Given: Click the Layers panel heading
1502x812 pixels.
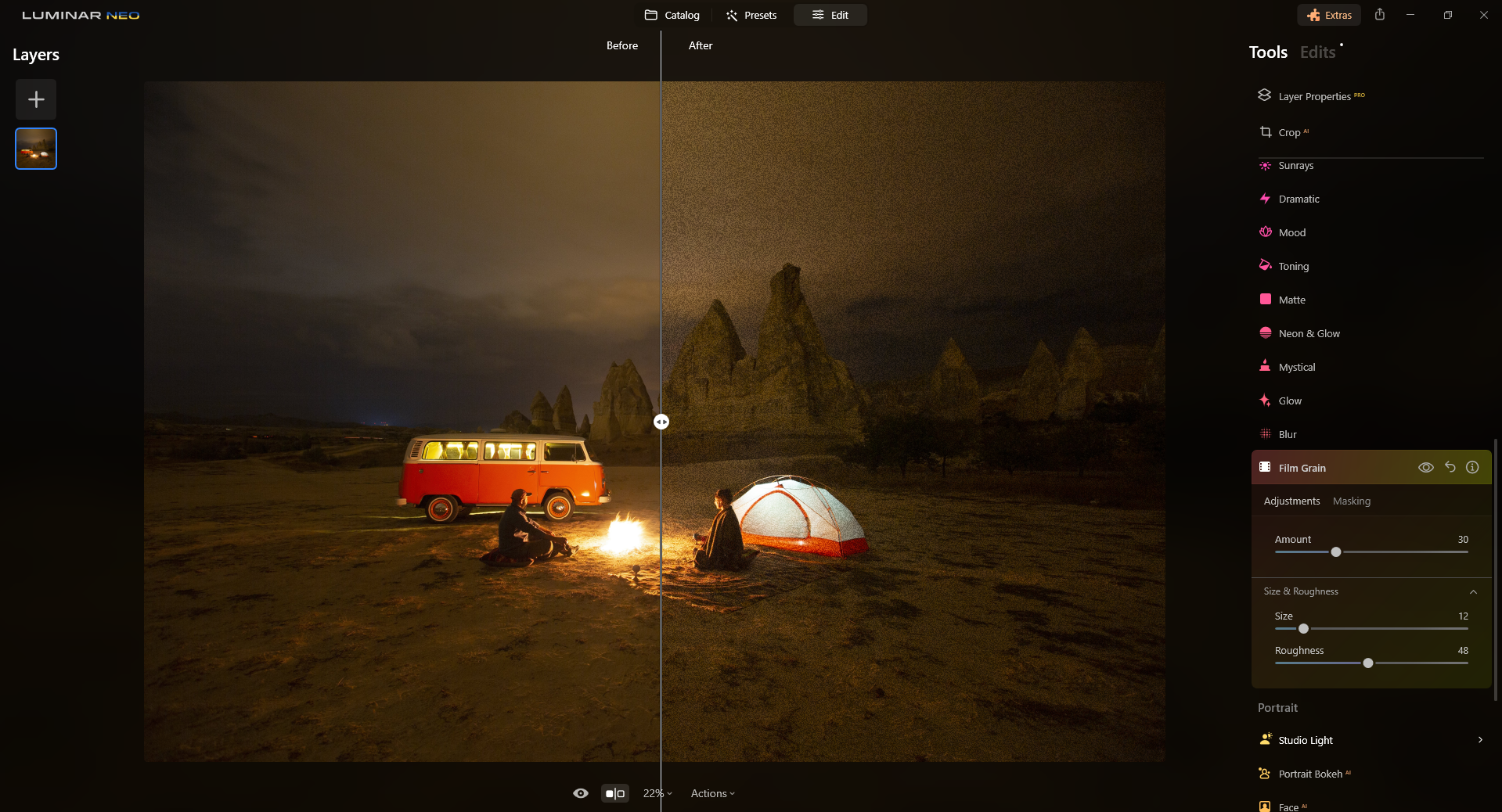Looking at the screenshot, I should [36, 55].
